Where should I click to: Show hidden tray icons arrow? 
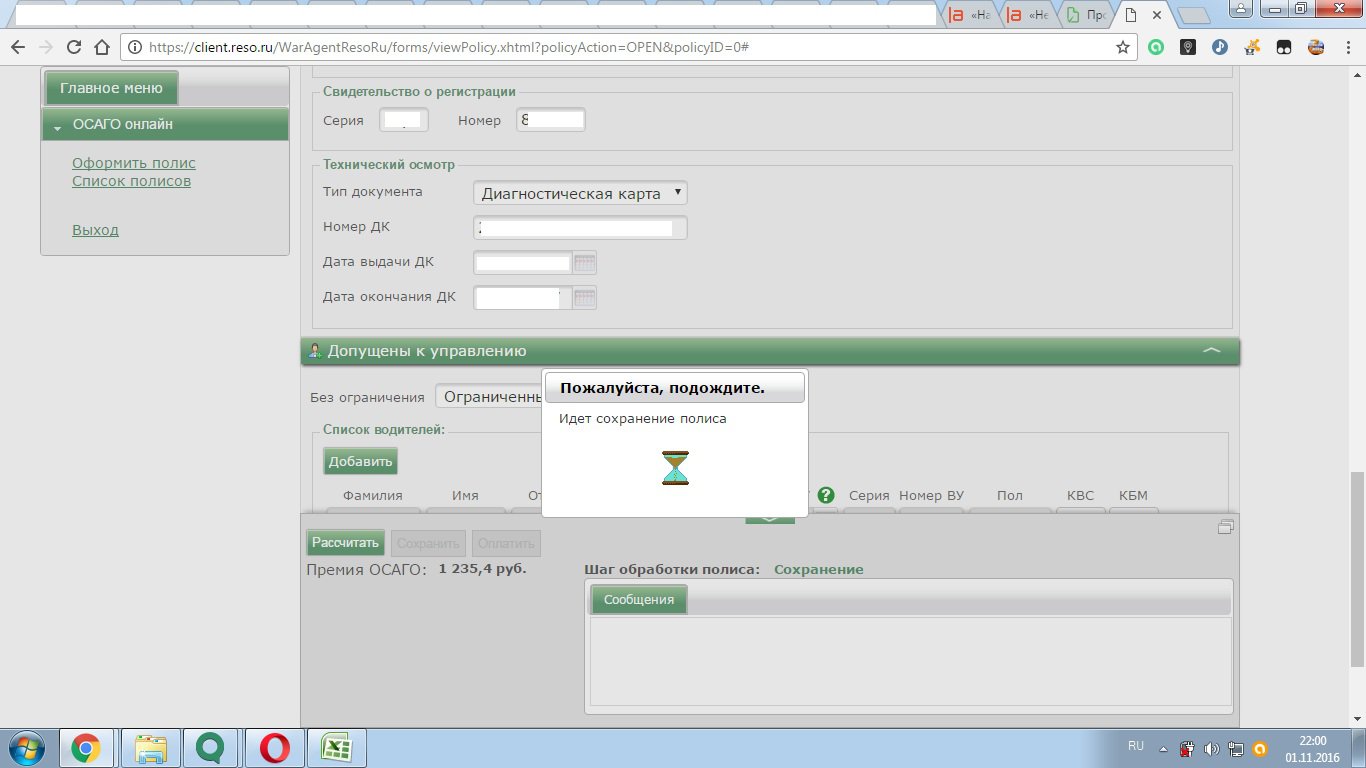coord(1163,748)
